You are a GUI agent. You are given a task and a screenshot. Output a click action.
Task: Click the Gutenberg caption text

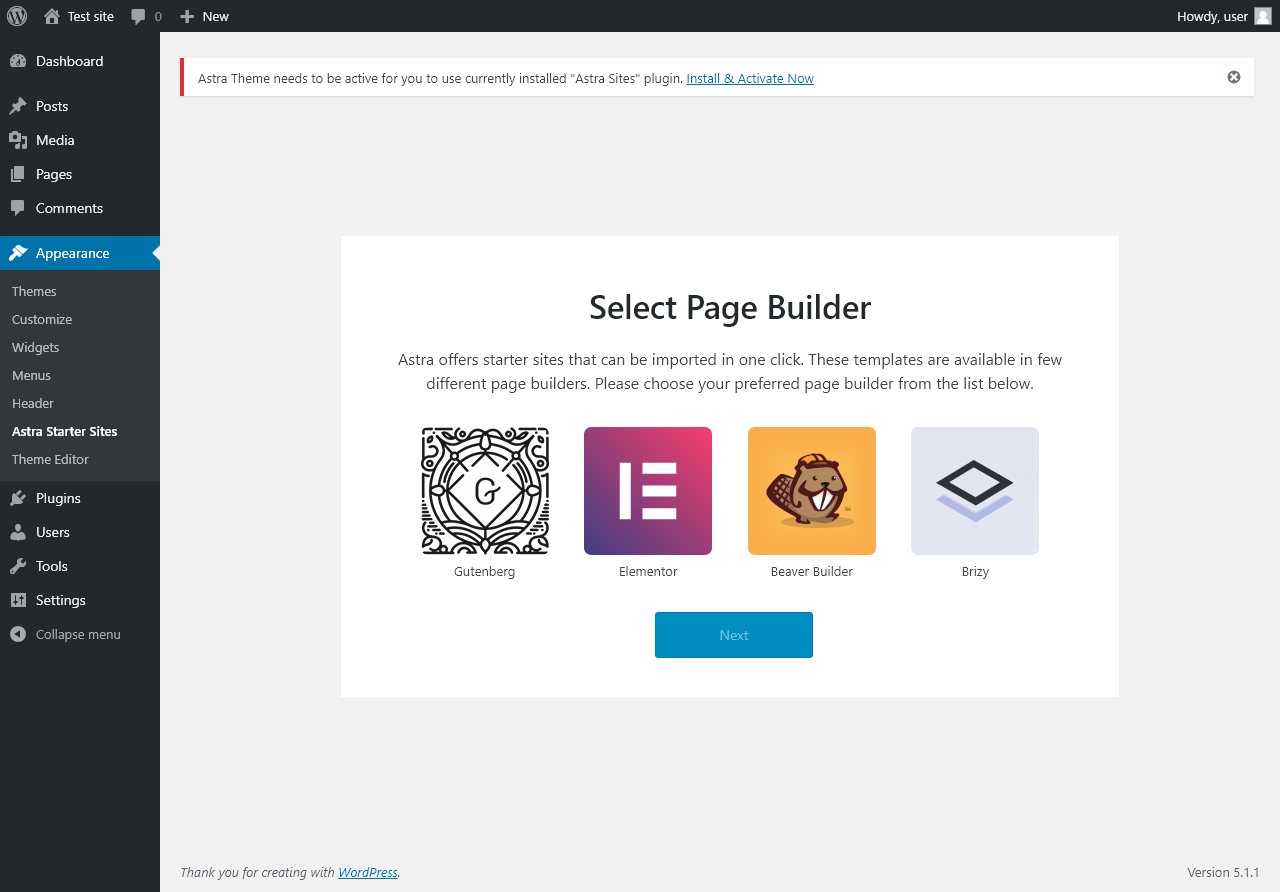485,572
